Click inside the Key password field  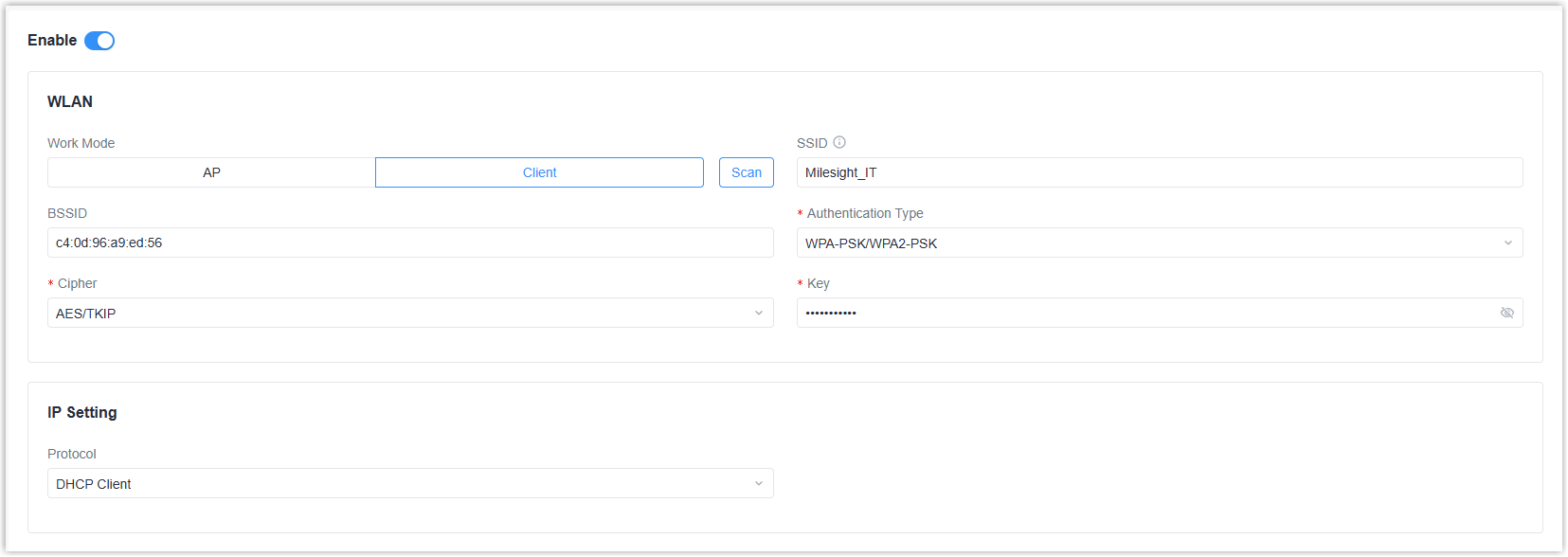point(1137,314)
